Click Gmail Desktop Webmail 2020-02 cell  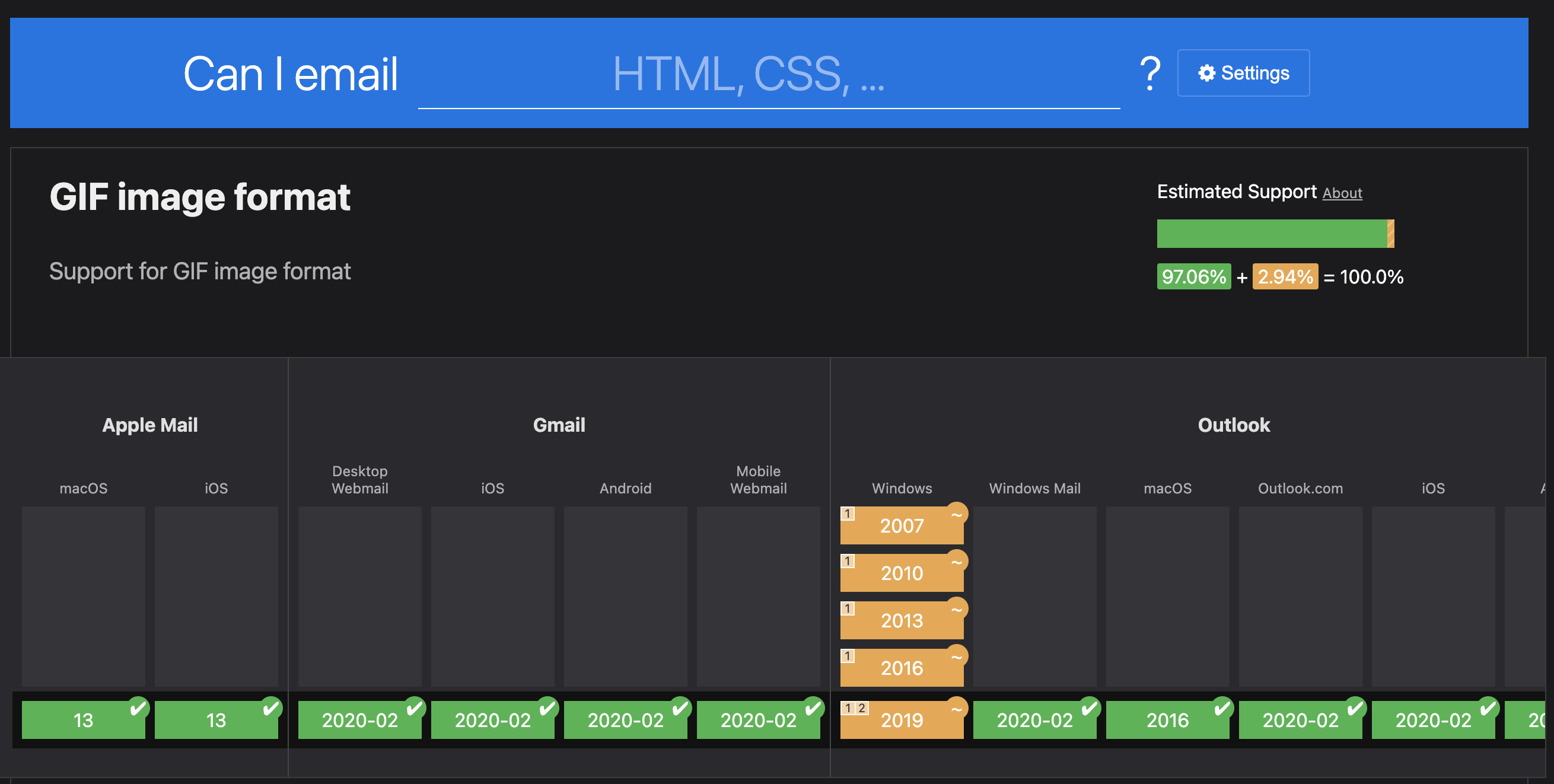tap(359, 720)
